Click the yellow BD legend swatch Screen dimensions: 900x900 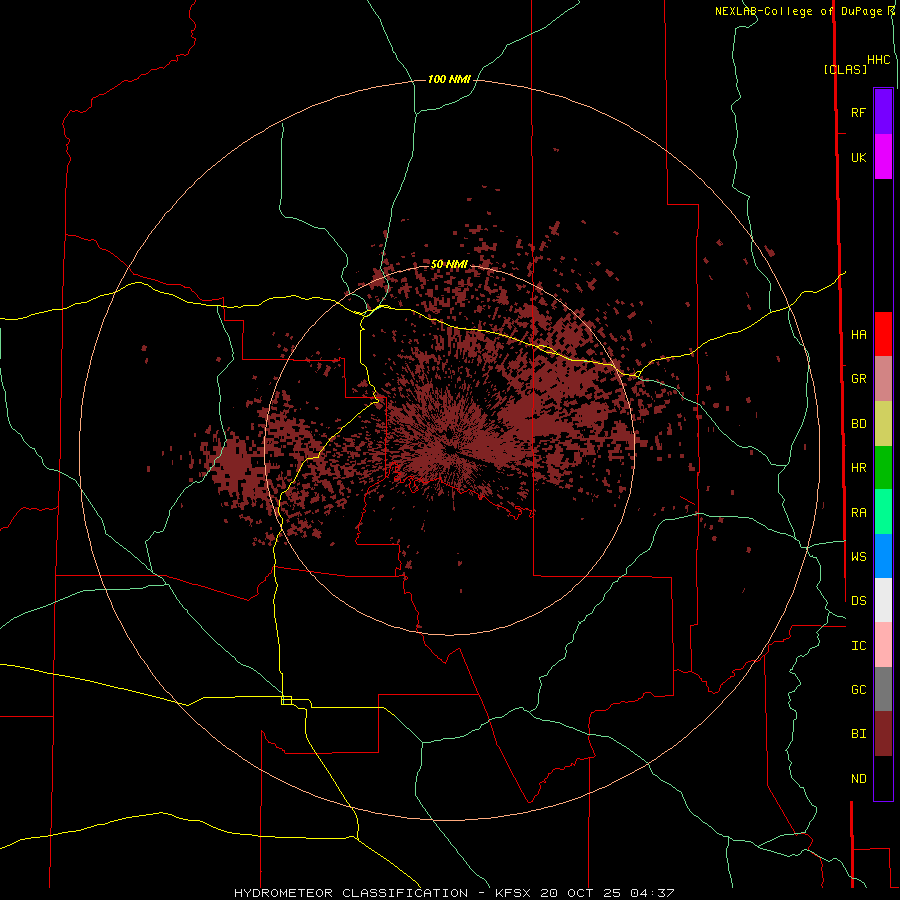pyautogui.click(x=883, y=424)
